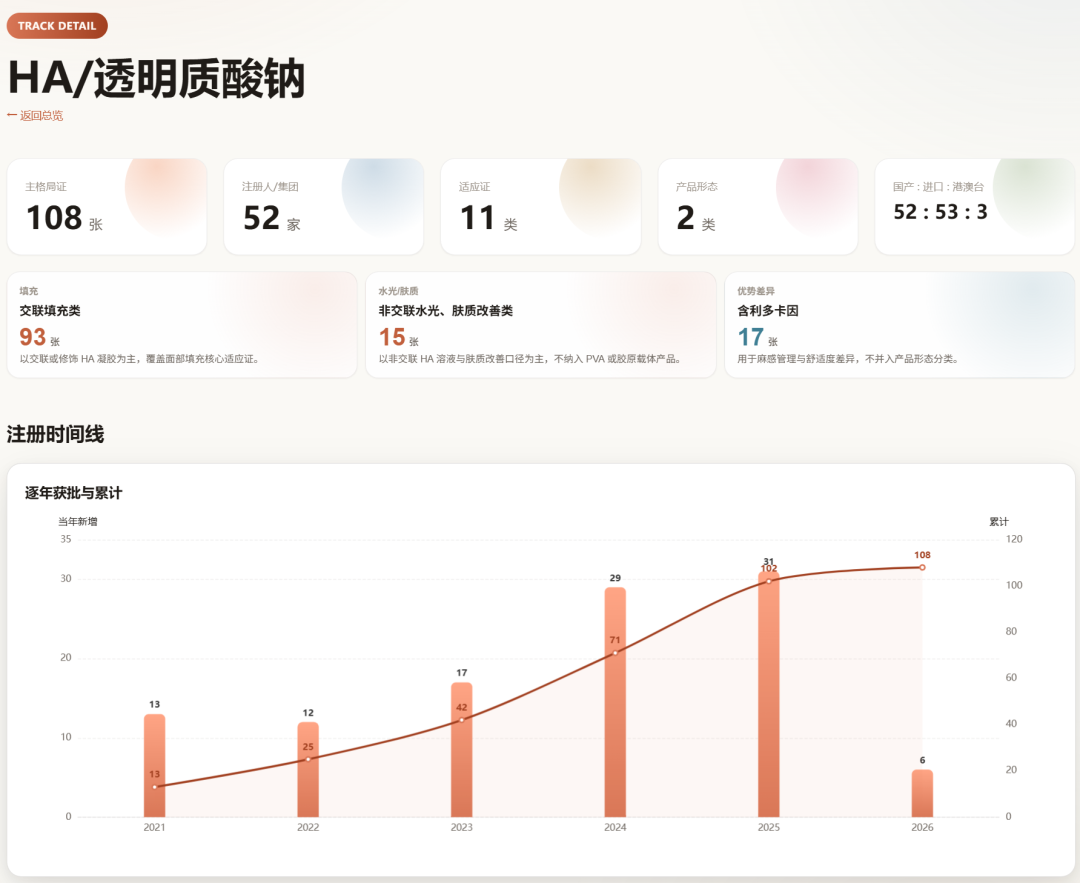Viewport: 1080px width, 883px height.
Task: Click the 水光/肤质 category tag
Action: pos(398,291)
